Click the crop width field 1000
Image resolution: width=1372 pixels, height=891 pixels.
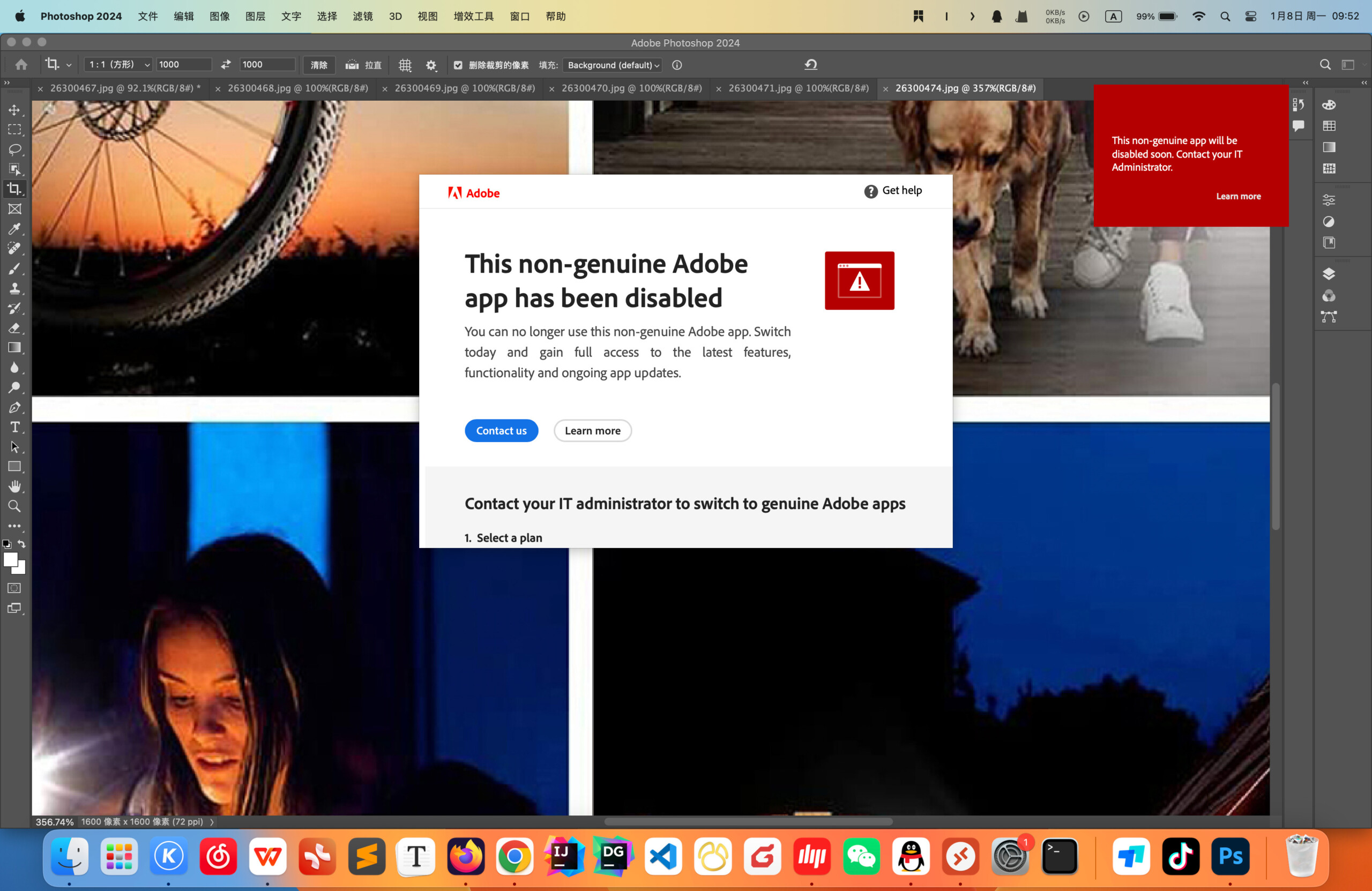(184, 64)
